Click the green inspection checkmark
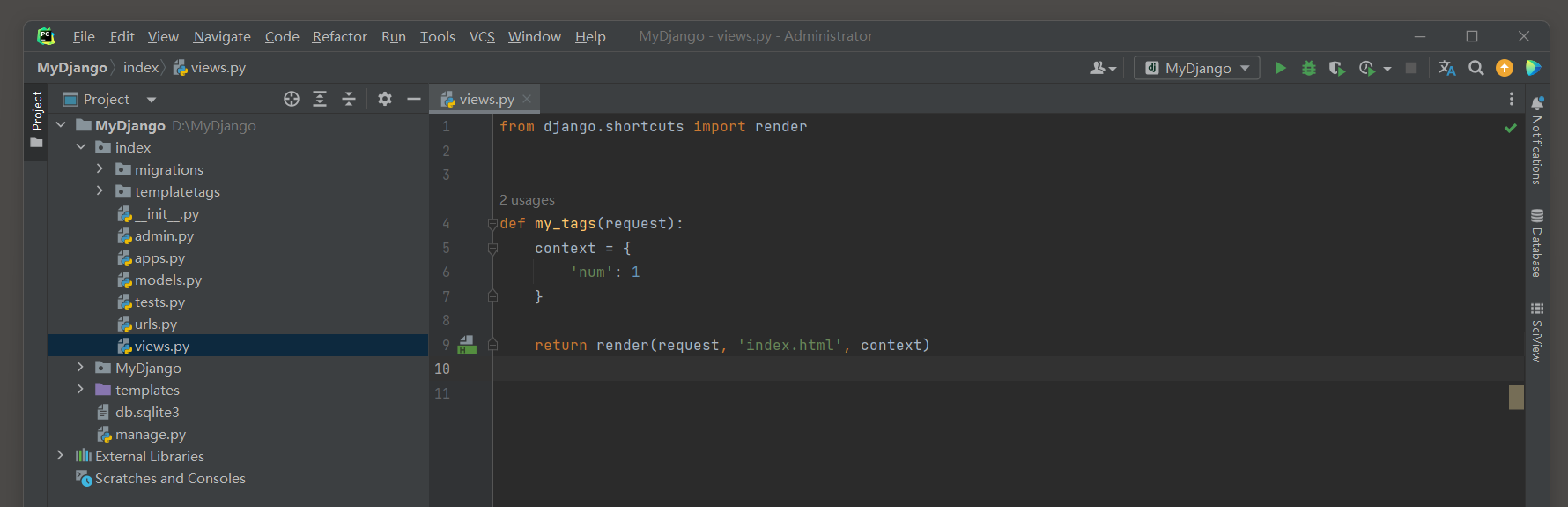The image size is (1568, 507). (x=1511, y=128)
